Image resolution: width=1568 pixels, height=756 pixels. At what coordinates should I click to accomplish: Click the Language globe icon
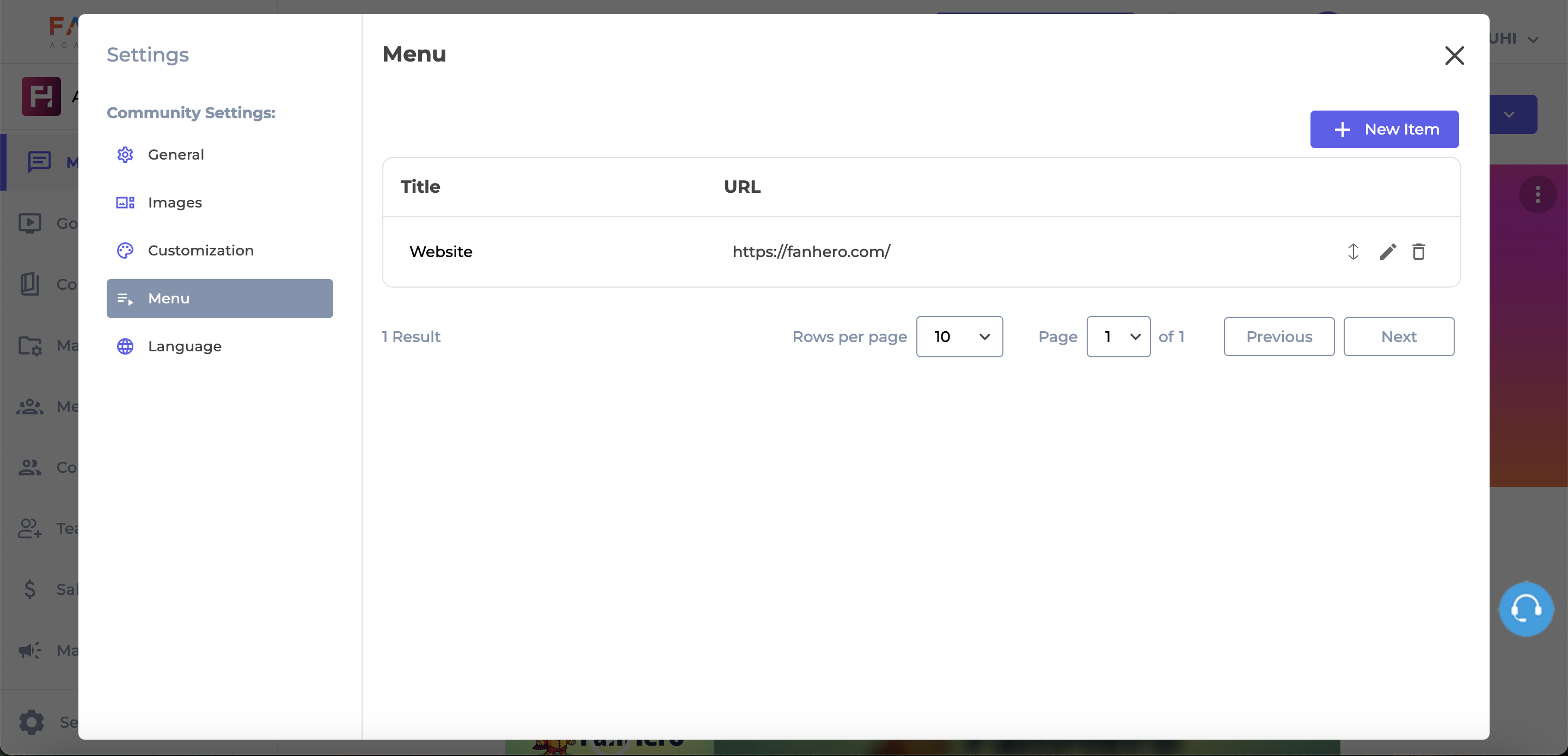[125, 346]
